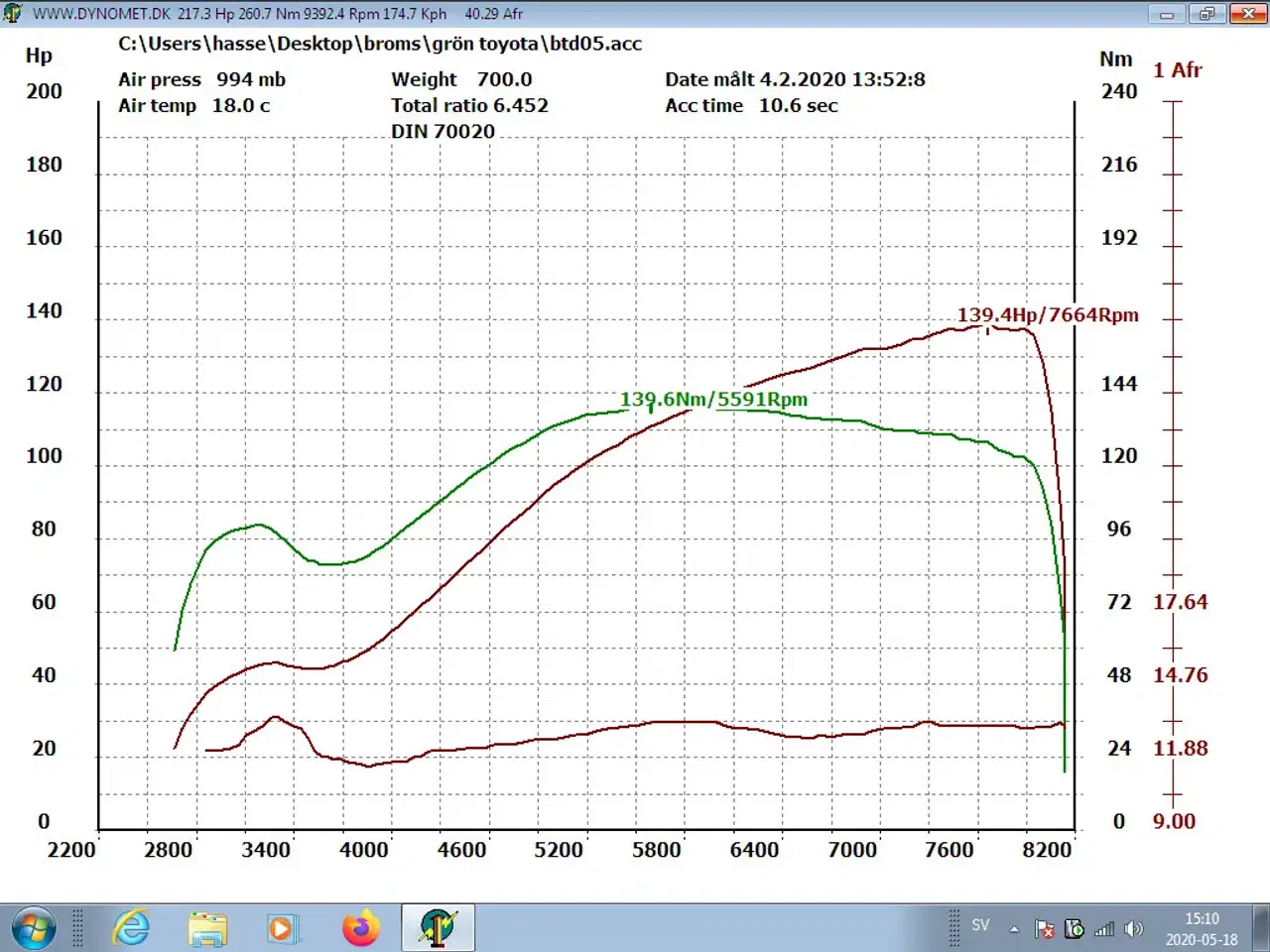Click the 'Total ratio 6.452' value

(469, 105)
